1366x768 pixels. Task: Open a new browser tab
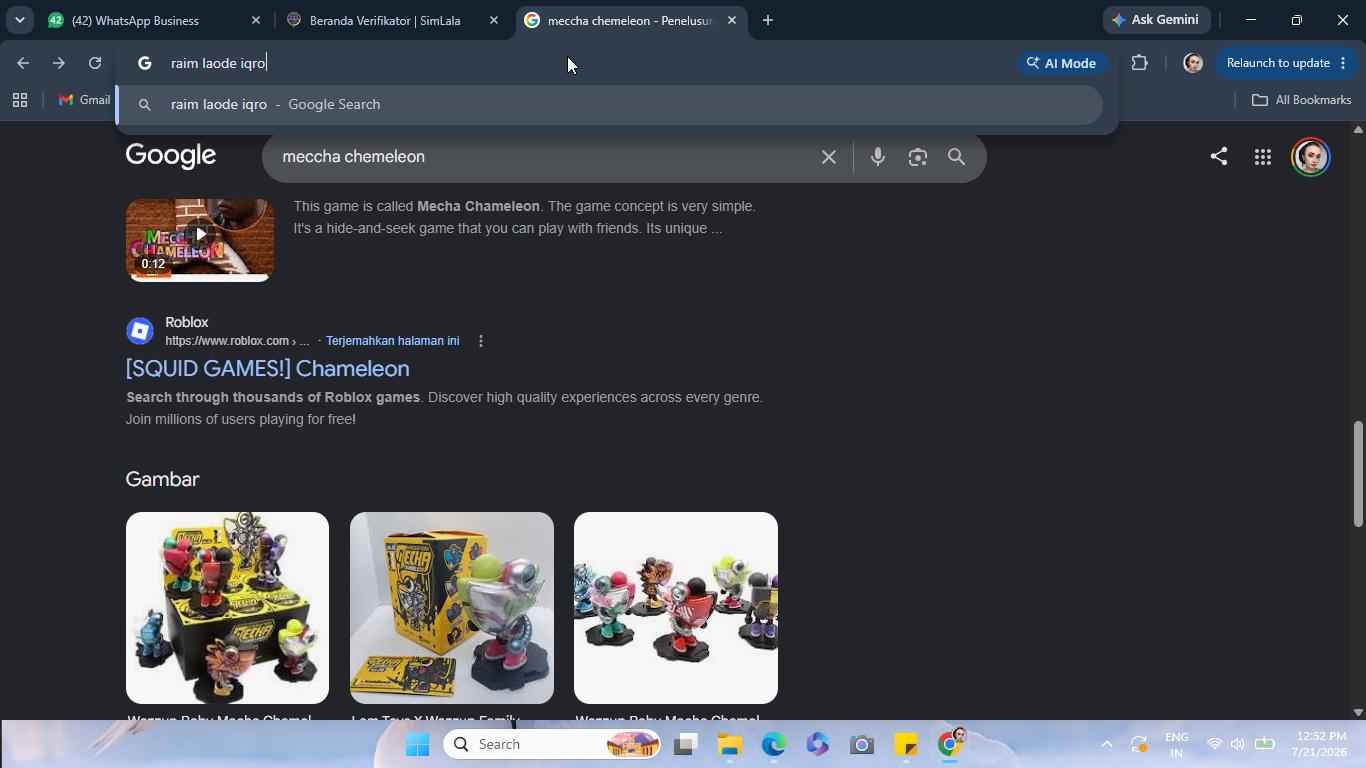768,20
